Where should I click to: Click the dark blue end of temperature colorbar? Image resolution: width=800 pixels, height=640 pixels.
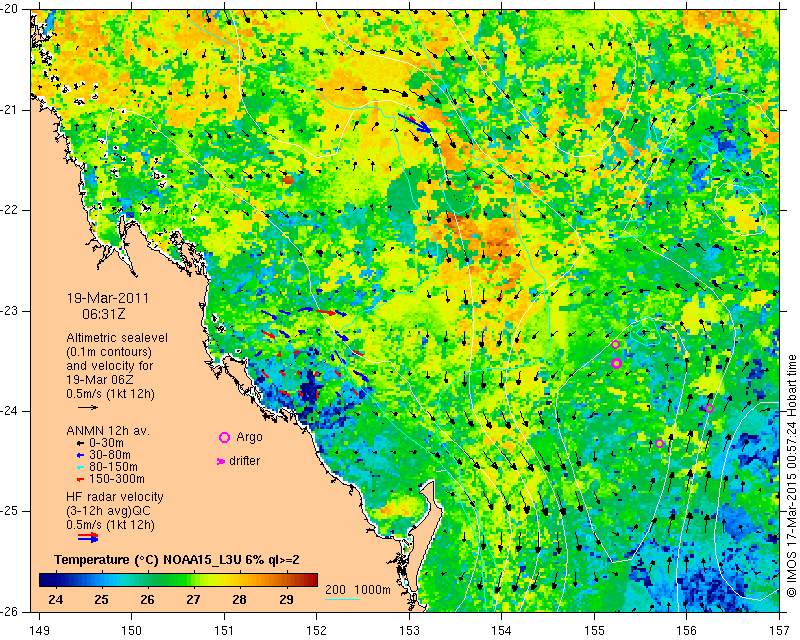[x=46, y=580]
